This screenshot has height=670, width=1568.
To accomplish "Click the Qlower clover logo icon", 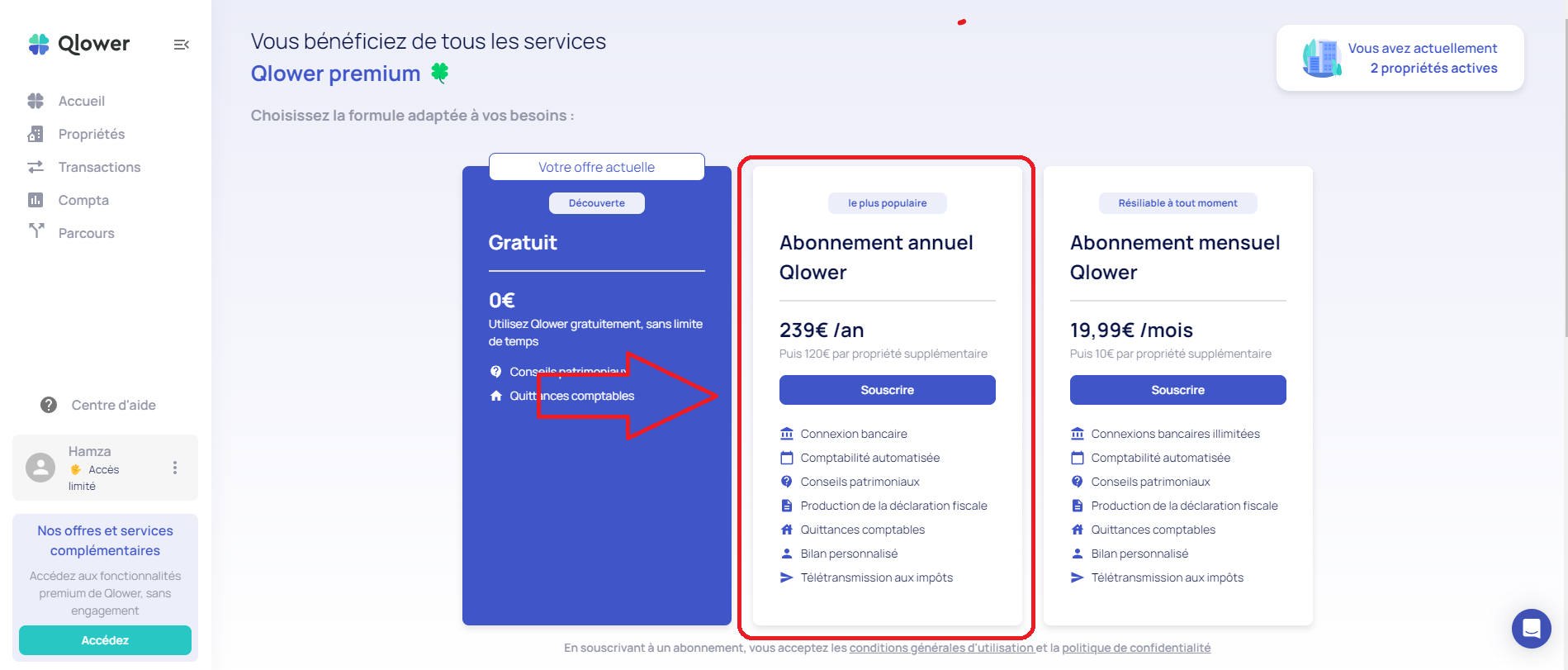I will click(x=39, y=44).
